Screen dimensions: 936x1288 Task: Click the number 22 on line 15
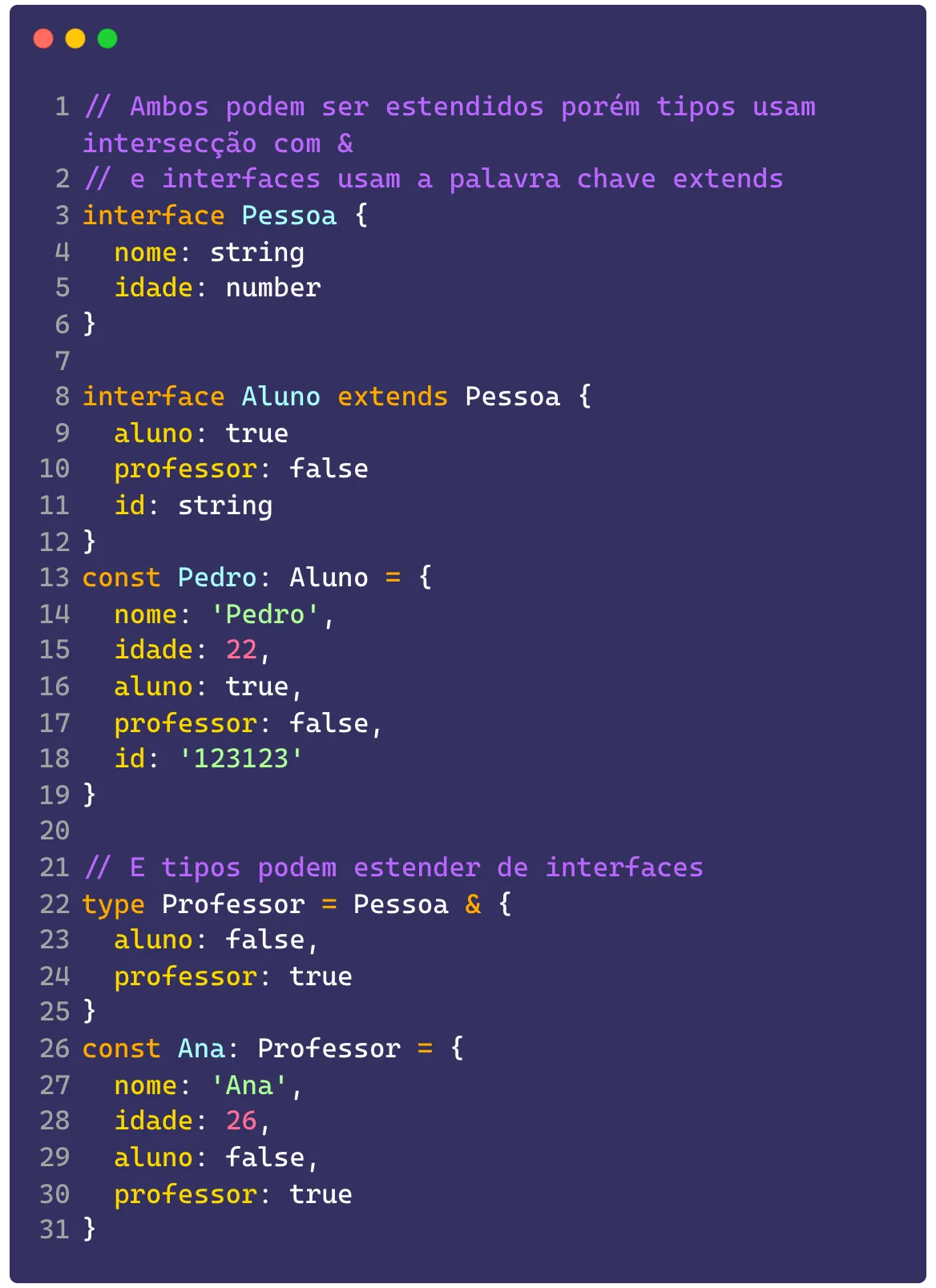[241, 650]
